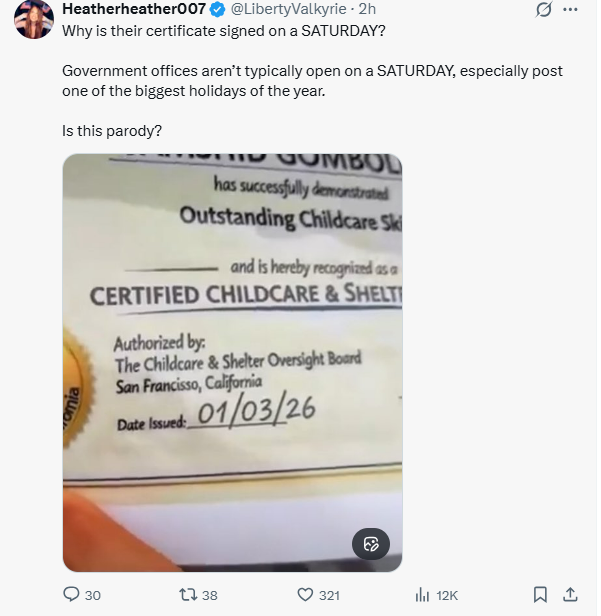The height and width of the screenshot is (616, 601).
Task: Click the repost arrows icon
Action: pyautogui.click(x=186, y=594)
